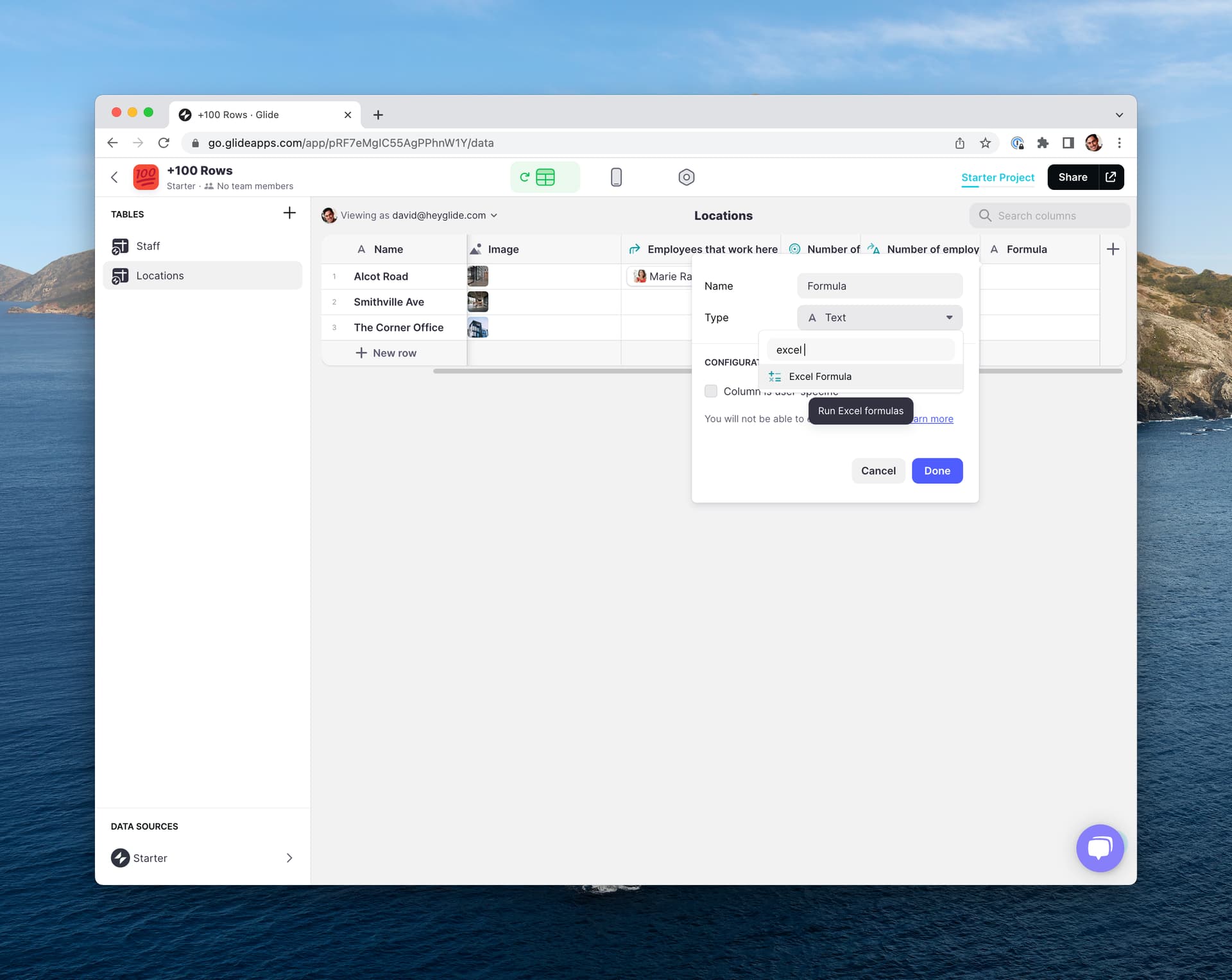Image resolution: width=1232 pixels, height=980 pixels.
Task: Click the back chevron beside +100 Rows
Action: (114, 177)
